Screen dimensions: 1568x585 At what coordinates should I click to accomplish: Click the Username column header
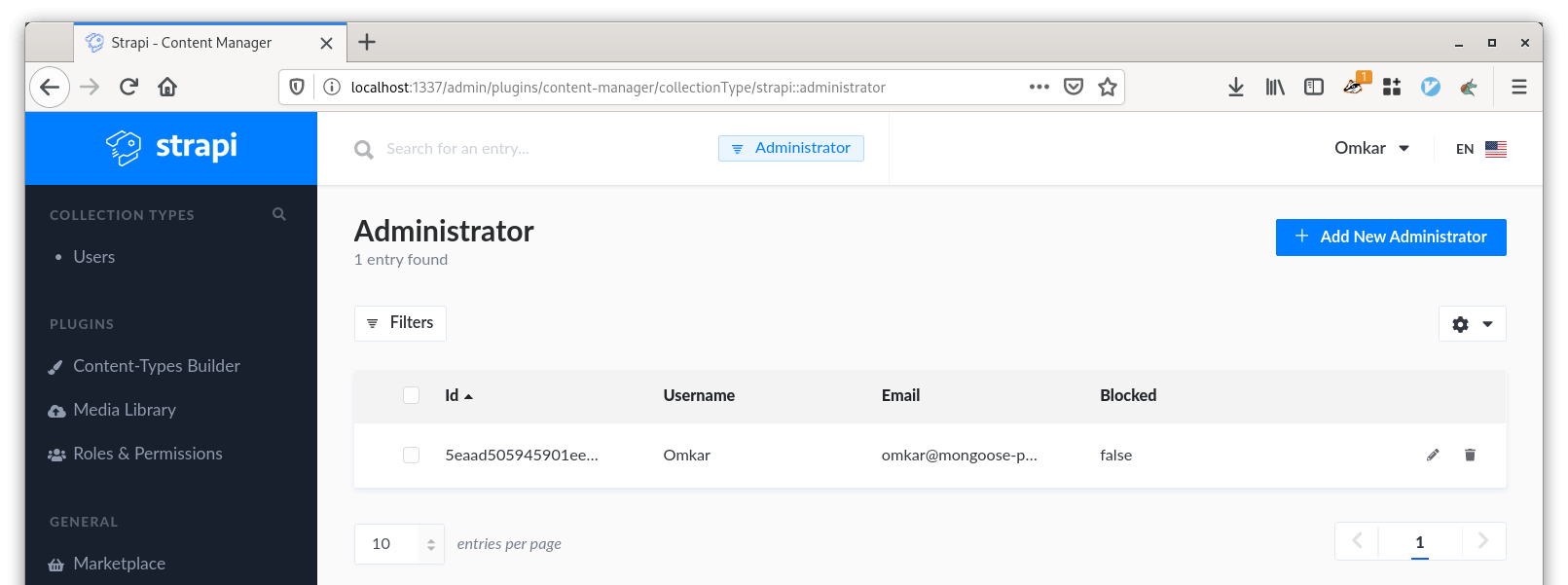point(699,395)
